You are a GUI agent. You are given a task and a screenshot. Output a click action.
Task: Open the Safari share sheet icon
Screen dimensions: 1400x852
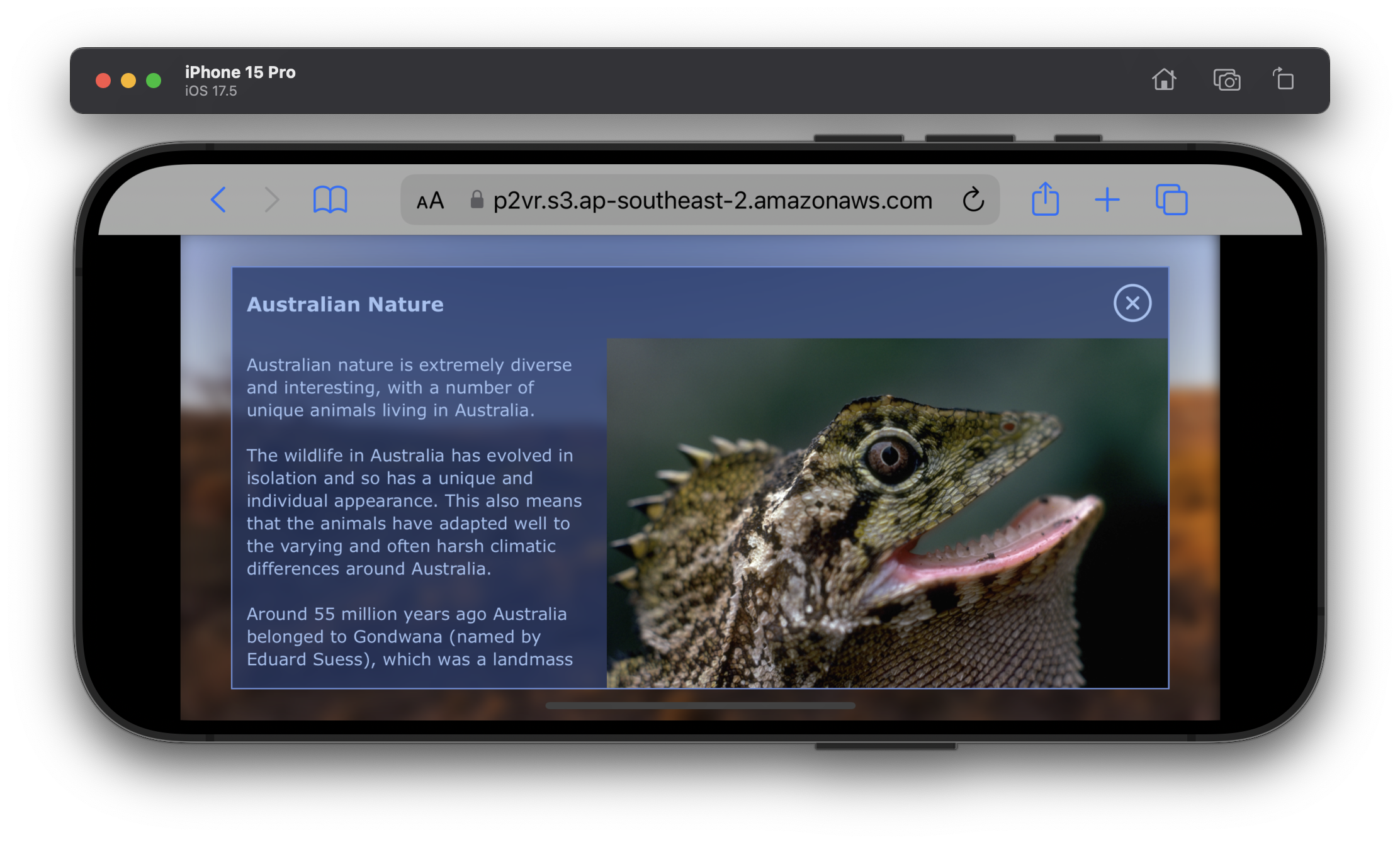click(x=1045, y=199)
